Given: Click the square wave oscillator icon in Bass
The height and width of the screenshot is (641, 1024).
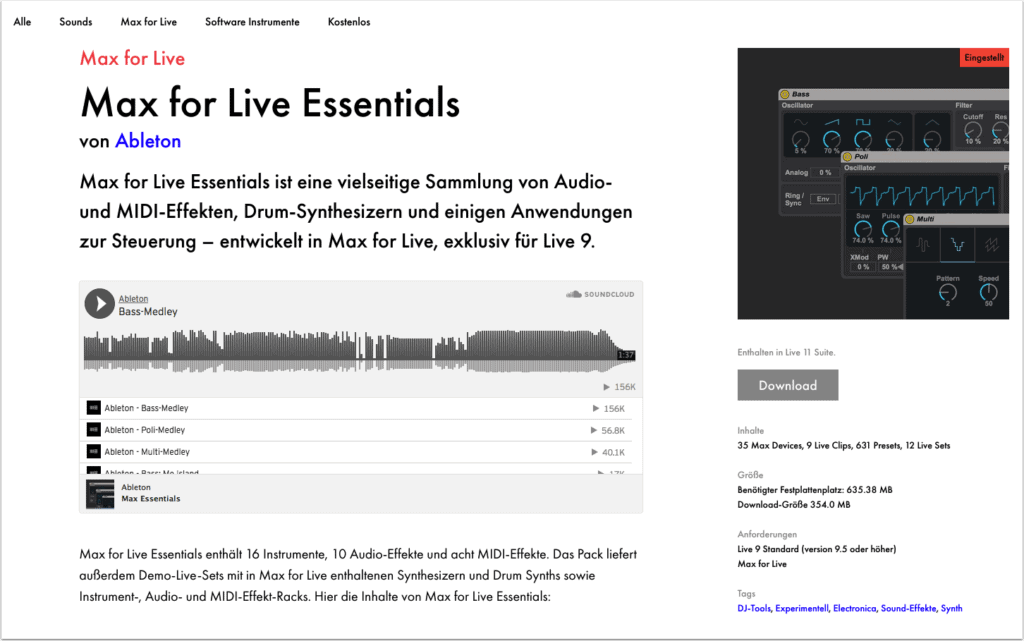Looking at the screenshot, I should coord(863,122).
